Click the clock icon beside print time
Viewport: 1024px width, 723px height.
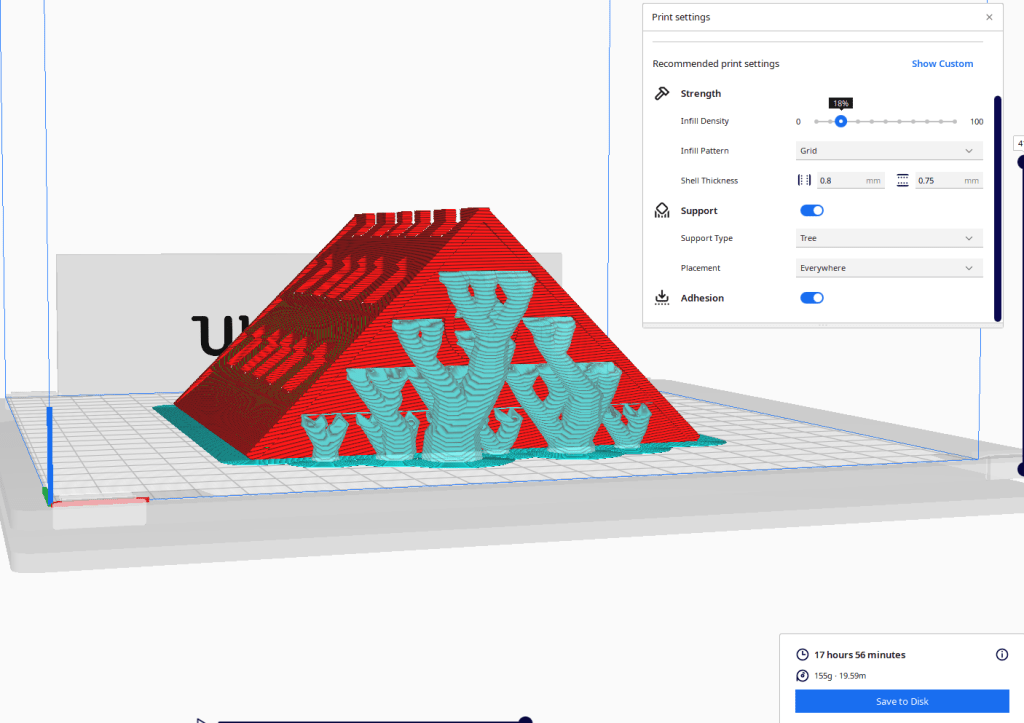pos(802,655)
